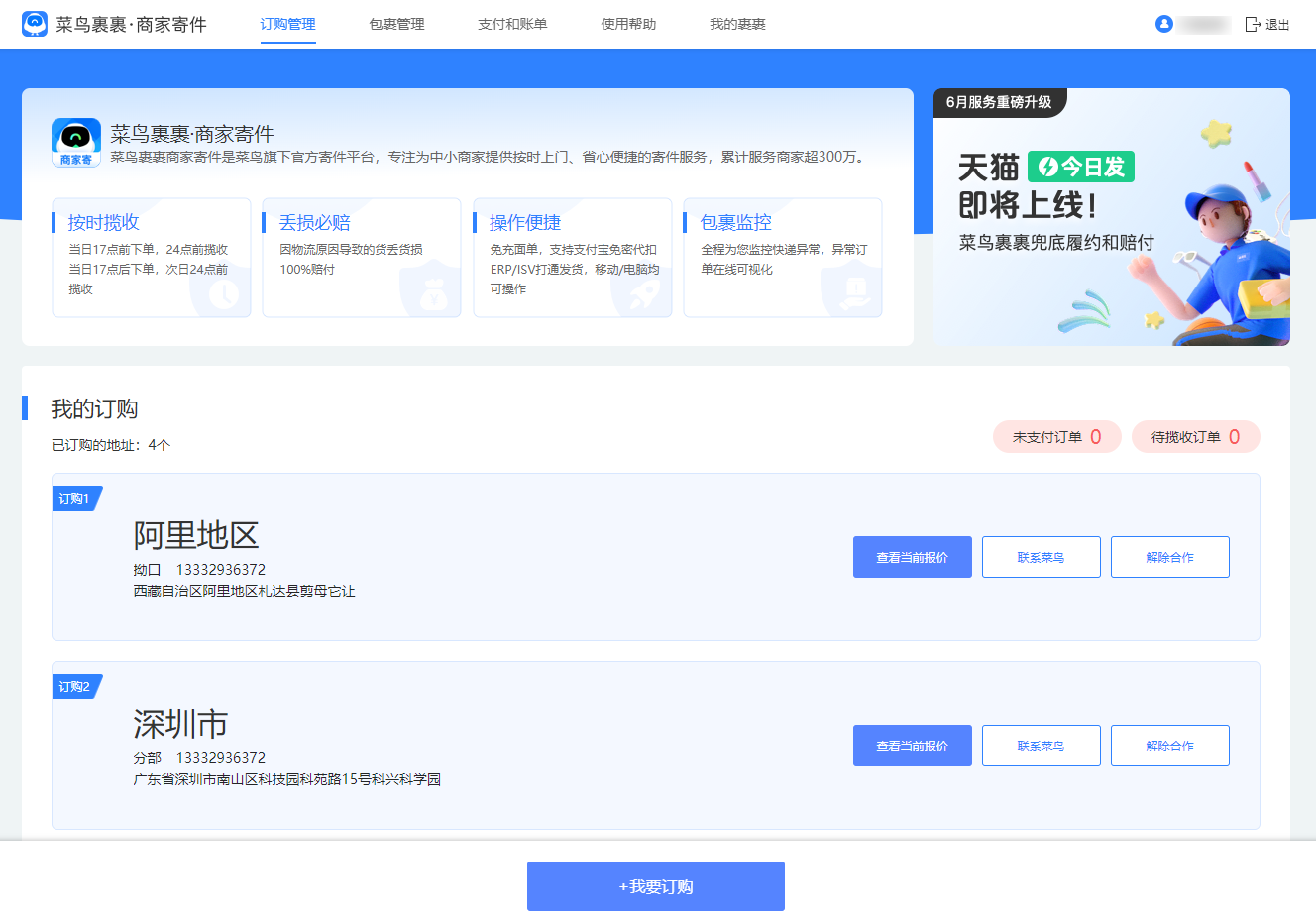1316x919 pixels.
Task: Open the 支付和账单 tab
Action: coord(512,24)
